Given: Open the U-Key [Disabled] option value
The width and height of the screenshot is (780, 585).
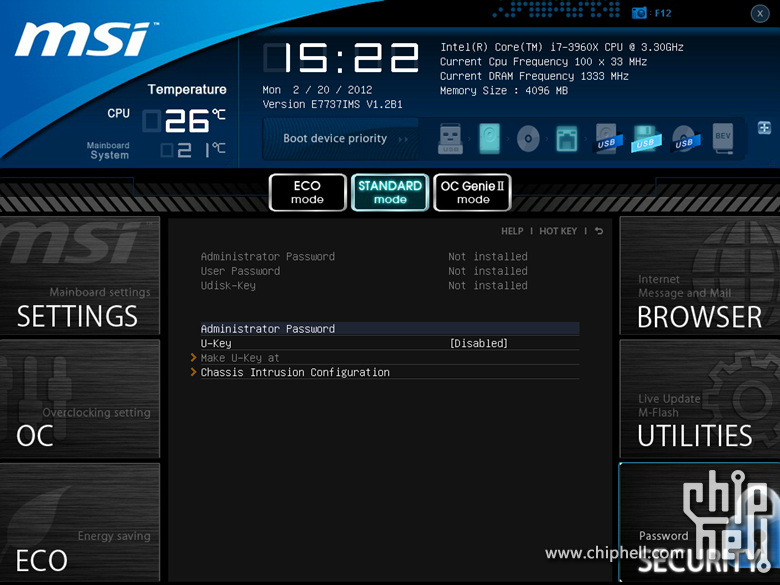Looking at the screenshot, I should click(479, 343).
